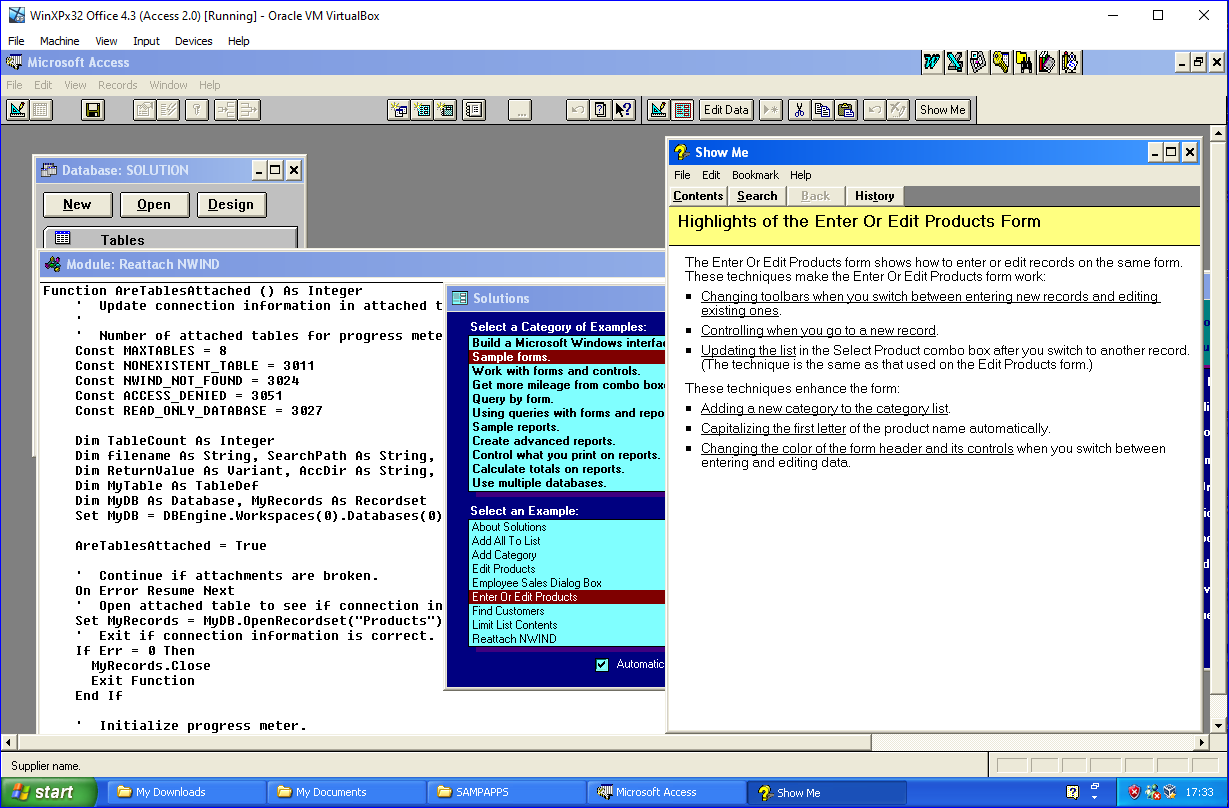Click the Tables tab in Database window

(x=170, y=239)
